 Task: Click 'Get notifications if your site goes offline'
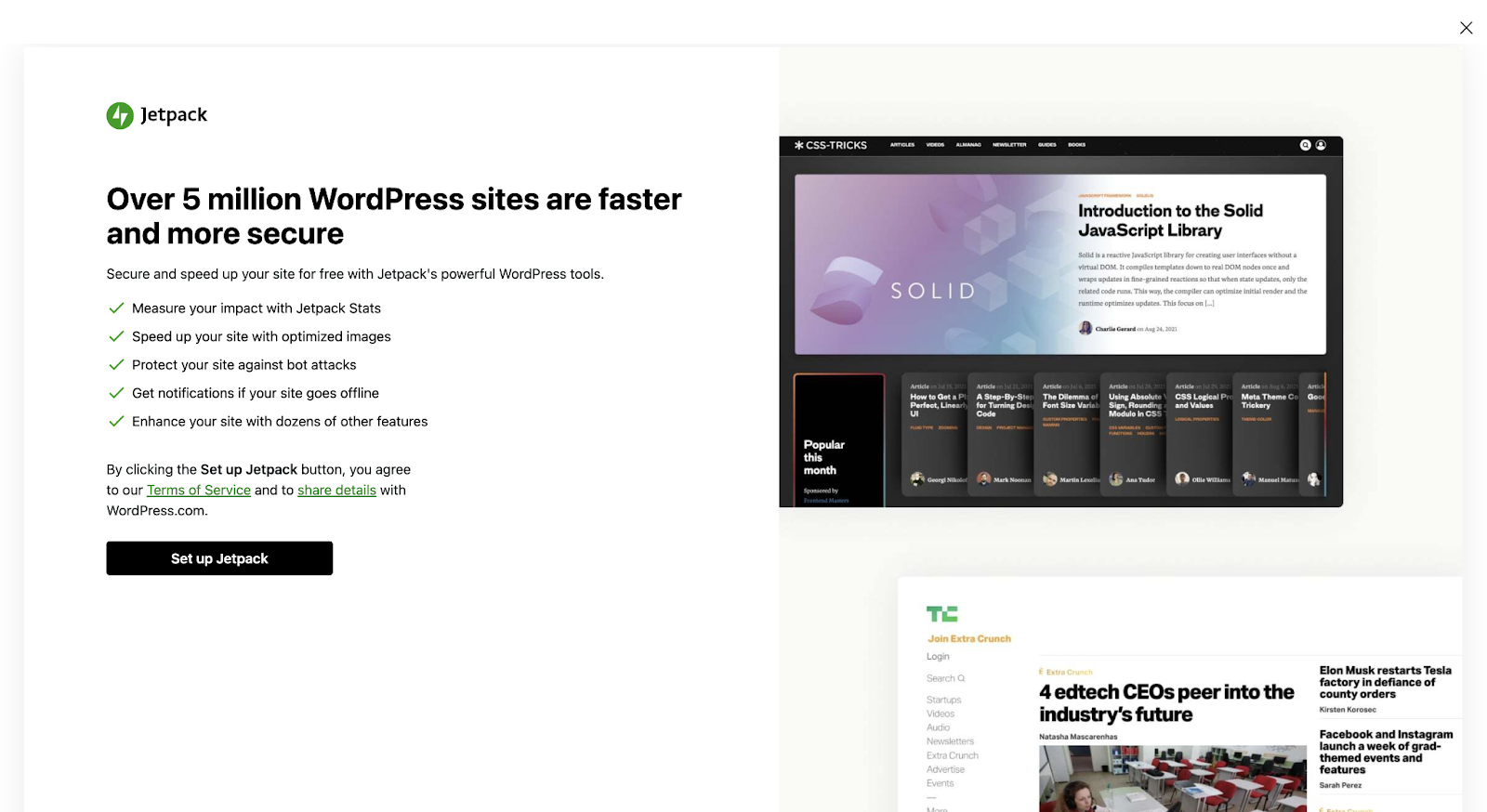point(256,393)
